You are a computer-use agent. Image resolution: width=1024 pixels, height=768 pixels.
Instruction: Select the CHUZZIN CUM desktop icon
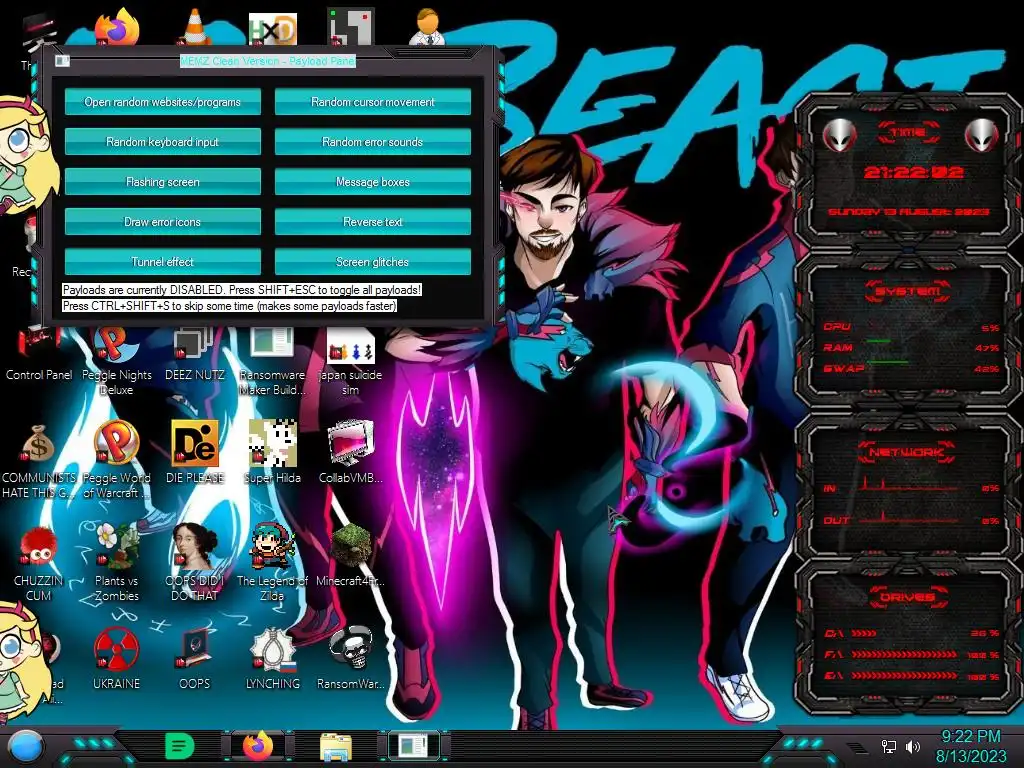coord(39,563)
